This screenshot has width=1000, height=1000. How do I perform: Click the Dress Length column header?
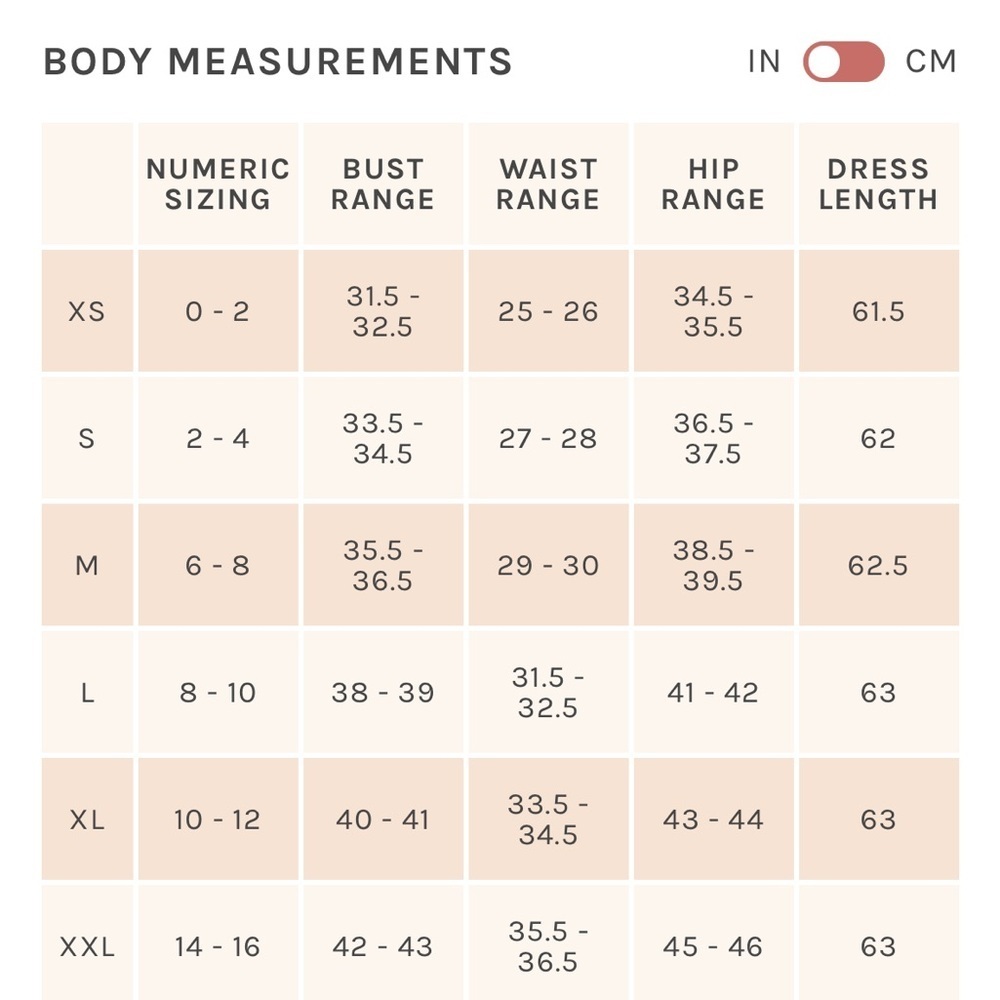pyautogui.click(x=878, y=184)
